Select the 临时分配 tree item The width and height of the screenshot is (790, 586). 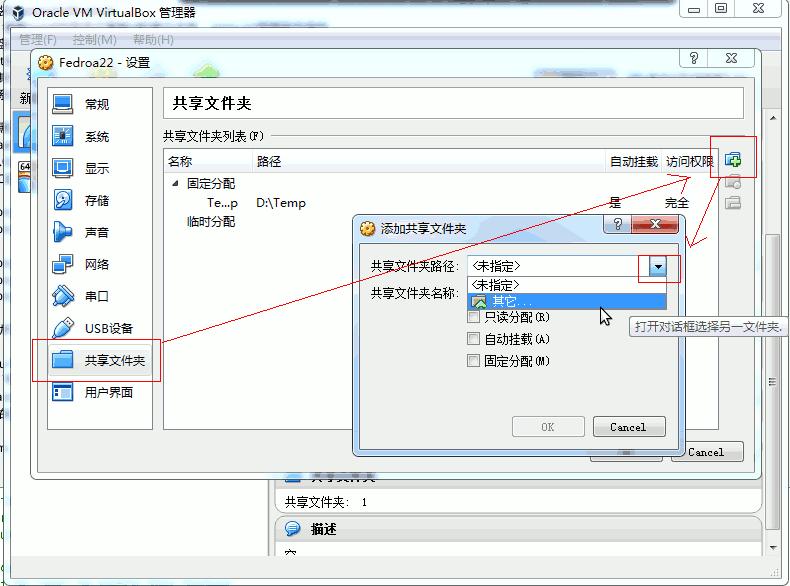[x=211, y=222]
